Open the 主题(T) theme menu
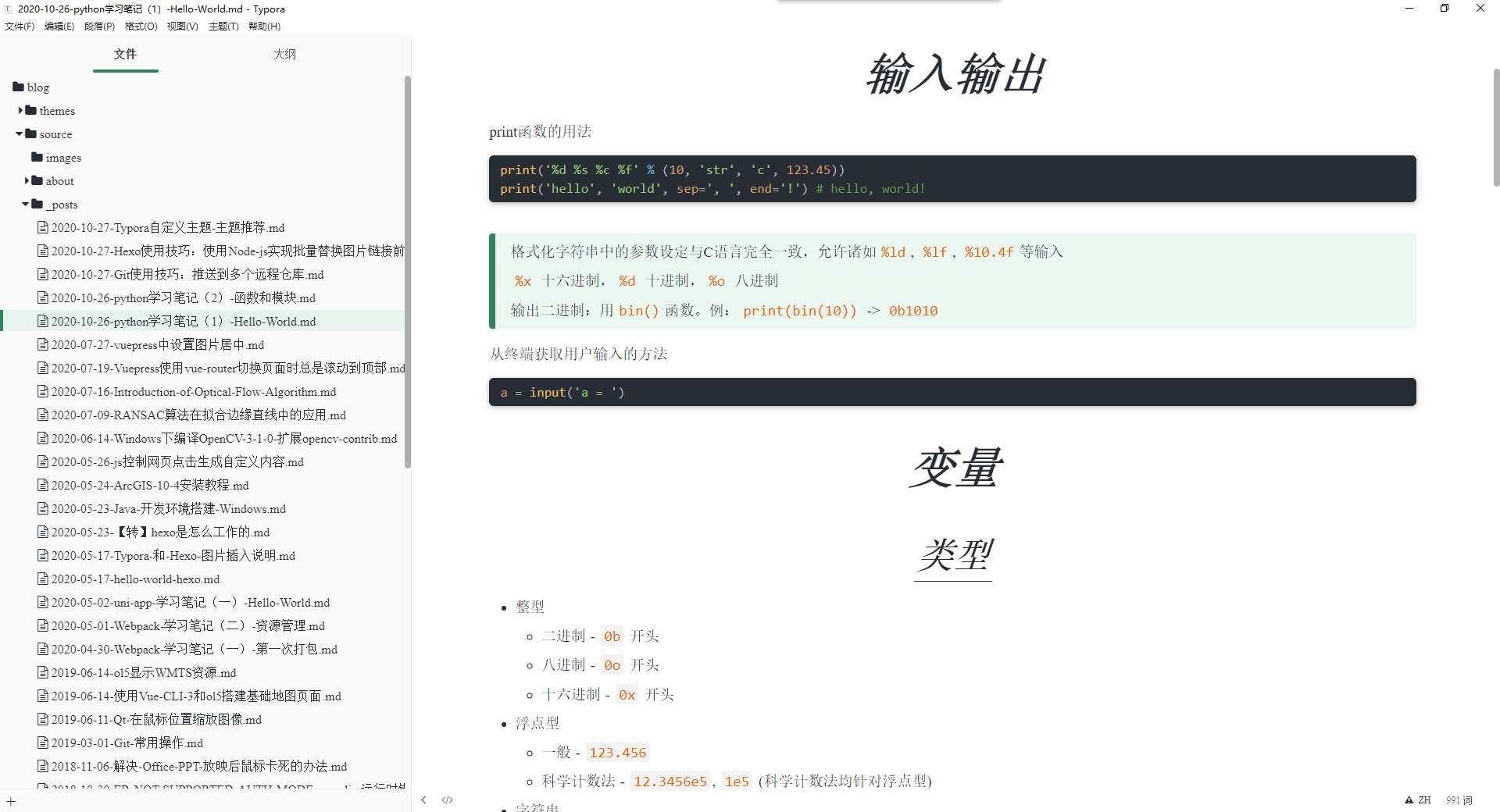 point(223,26)
